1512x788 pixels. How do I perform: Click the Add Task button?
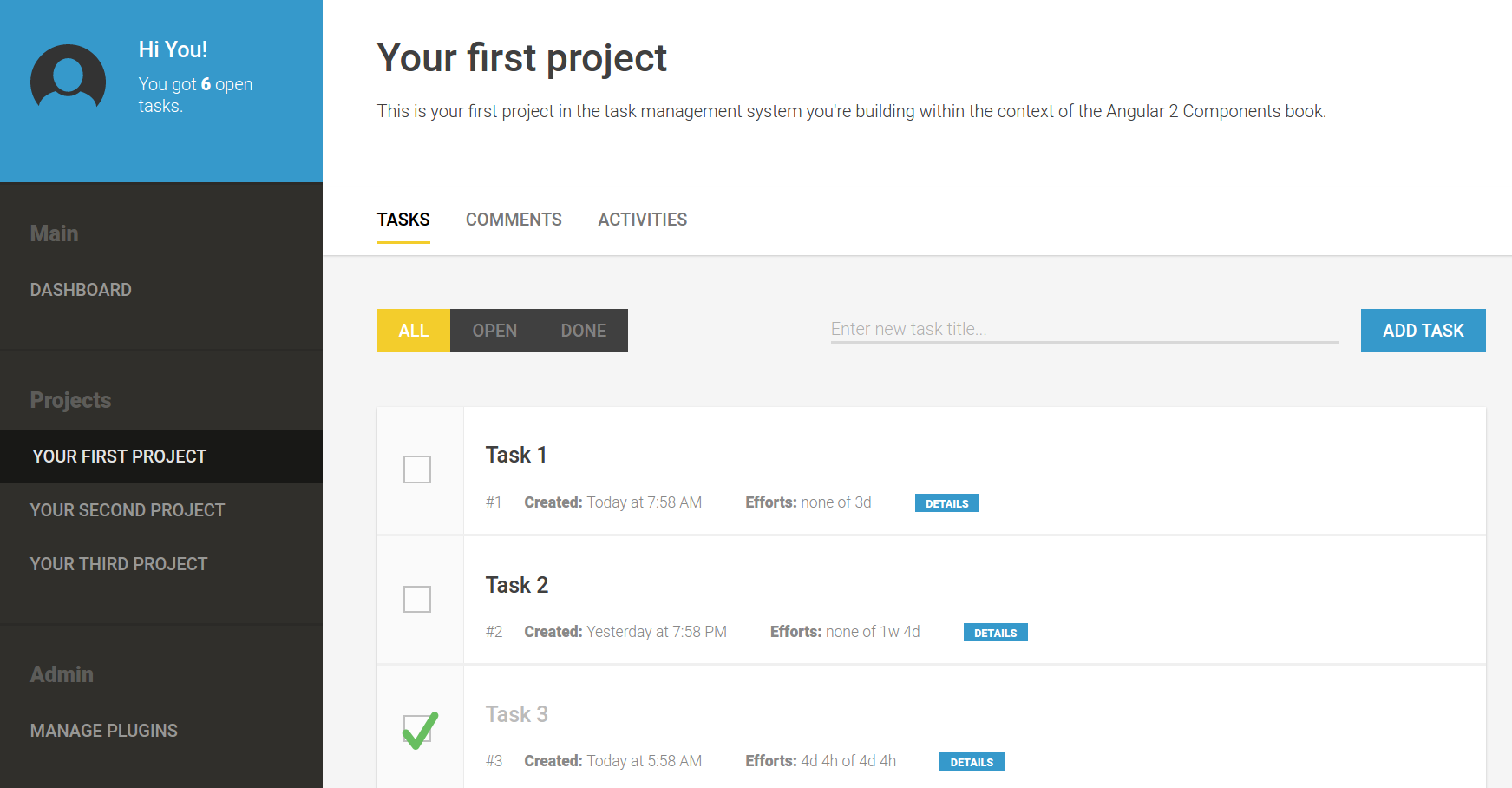(x=1423, y=331)
